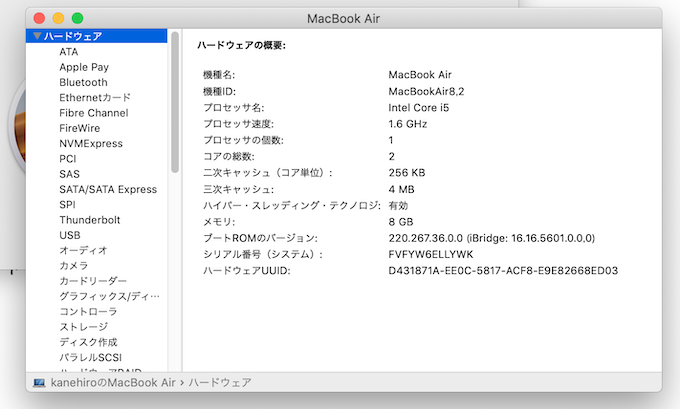Image resolution: width=680 pixels, height=409 pixels.
Task: Open オーディオ section
Action: point(83,250)
